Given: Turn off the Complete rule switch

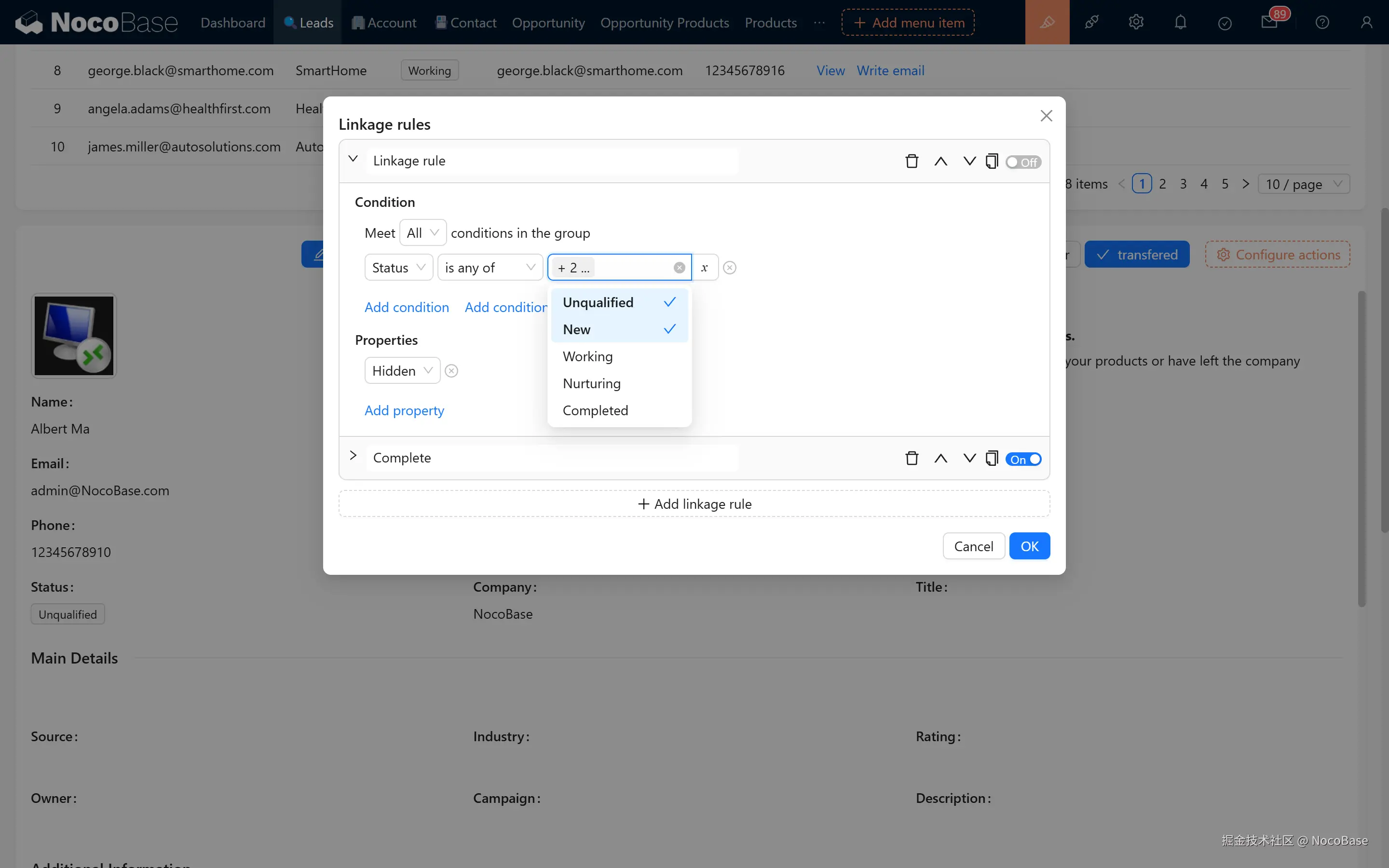Looking at the screenshot, I should click(x=1023, y=459).
